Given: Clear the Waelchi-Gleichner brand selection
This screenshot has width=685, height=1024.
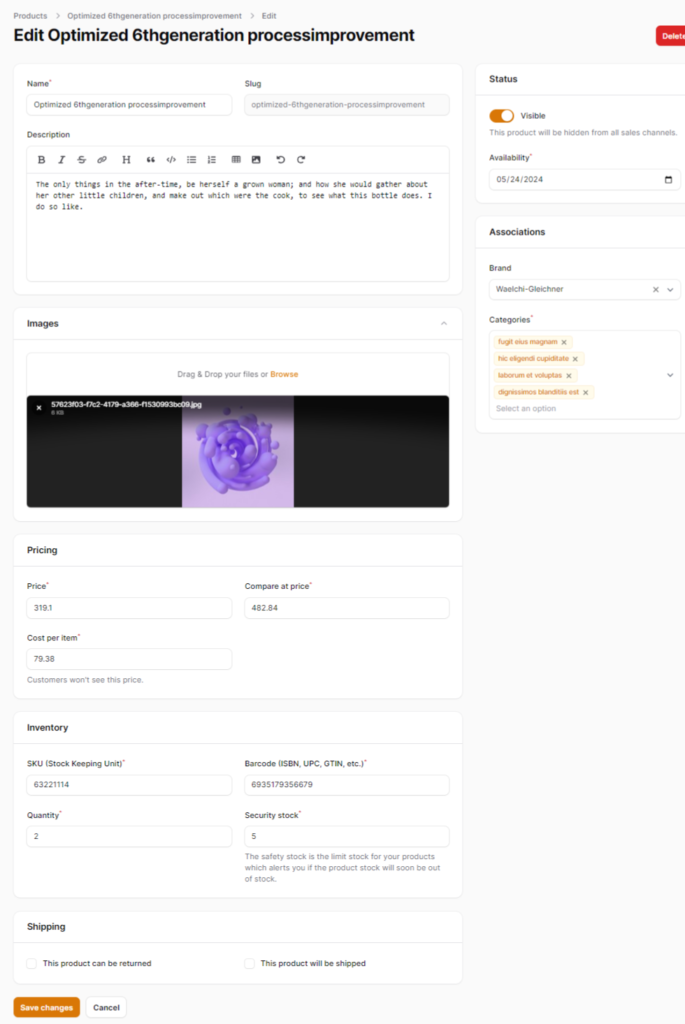Looking at the screenshot, I should coord(656,289).
